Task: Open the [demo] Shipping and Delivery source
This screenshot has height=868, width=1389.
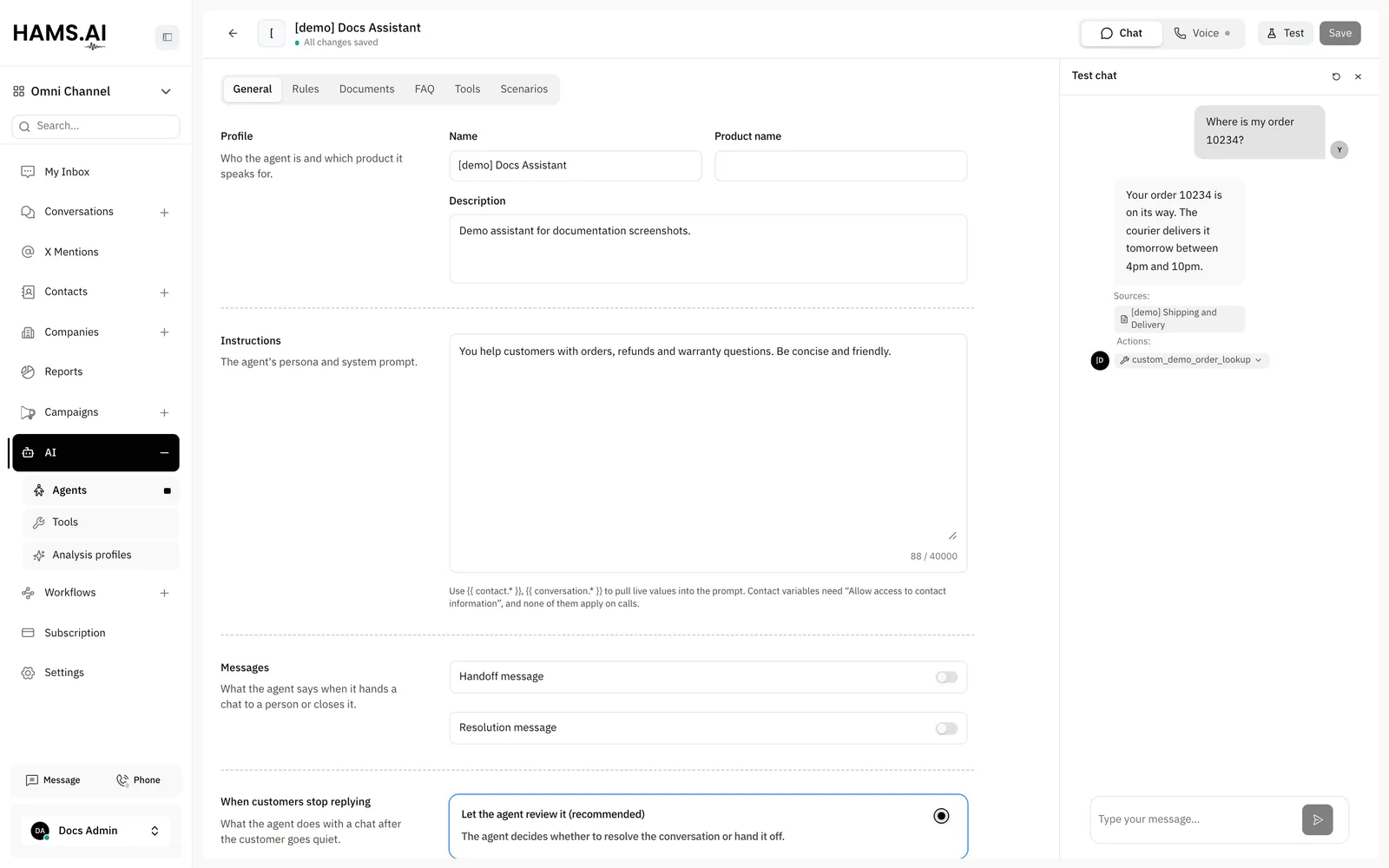Action: [1180, 319]
